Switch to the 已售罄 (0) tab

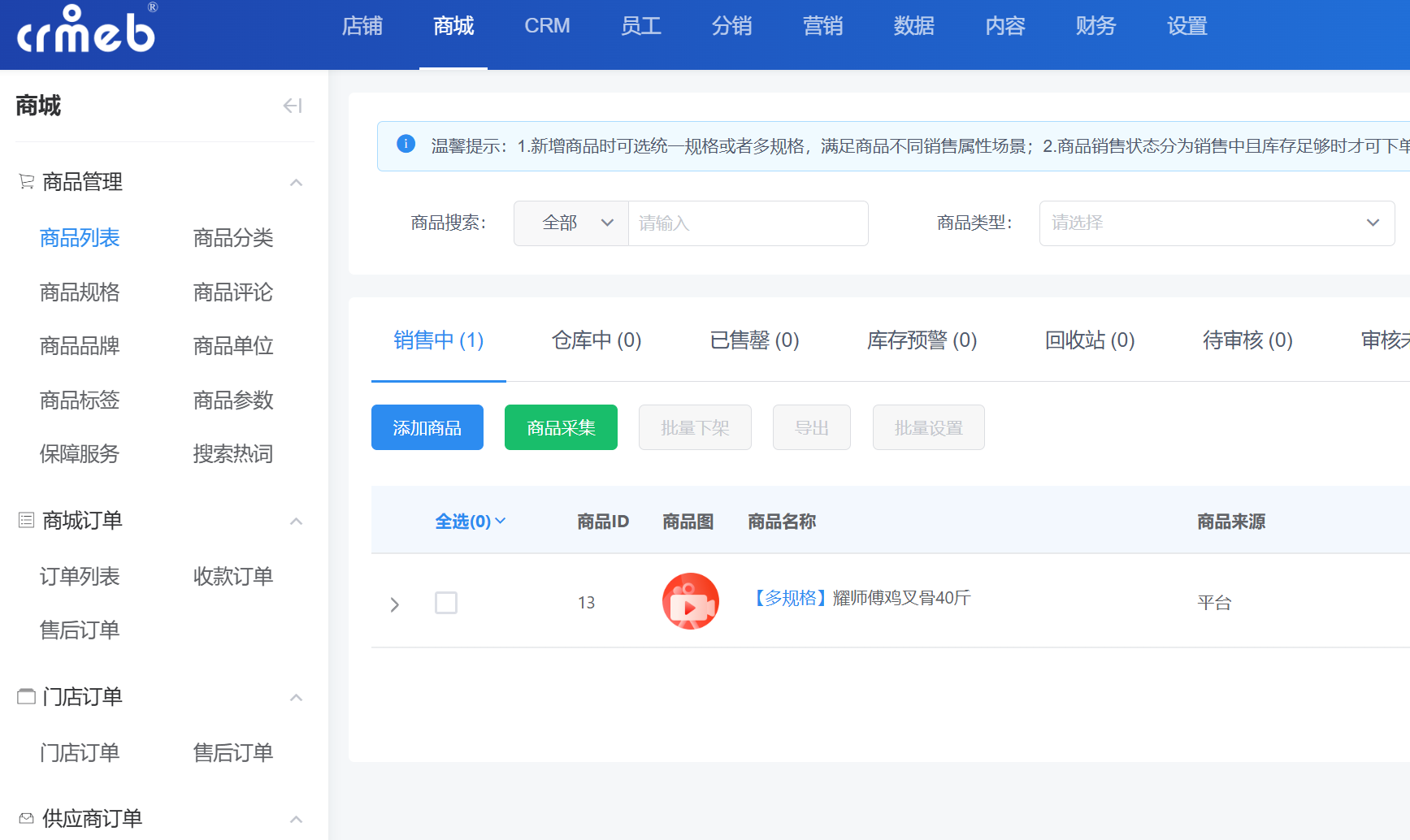[754, 340]
